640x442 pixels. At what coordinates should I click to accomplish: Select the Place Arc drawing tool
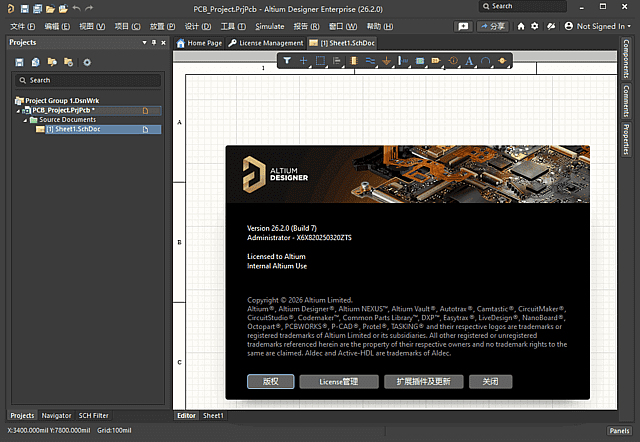coord(486,61)
